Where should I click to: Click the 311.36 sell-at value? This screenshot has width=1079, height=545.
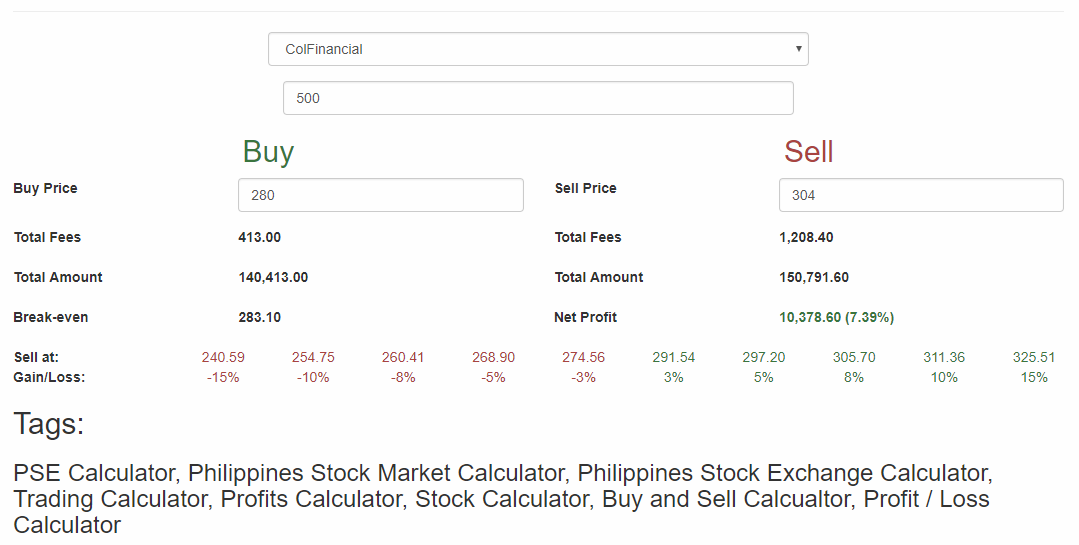click(944, 357)
